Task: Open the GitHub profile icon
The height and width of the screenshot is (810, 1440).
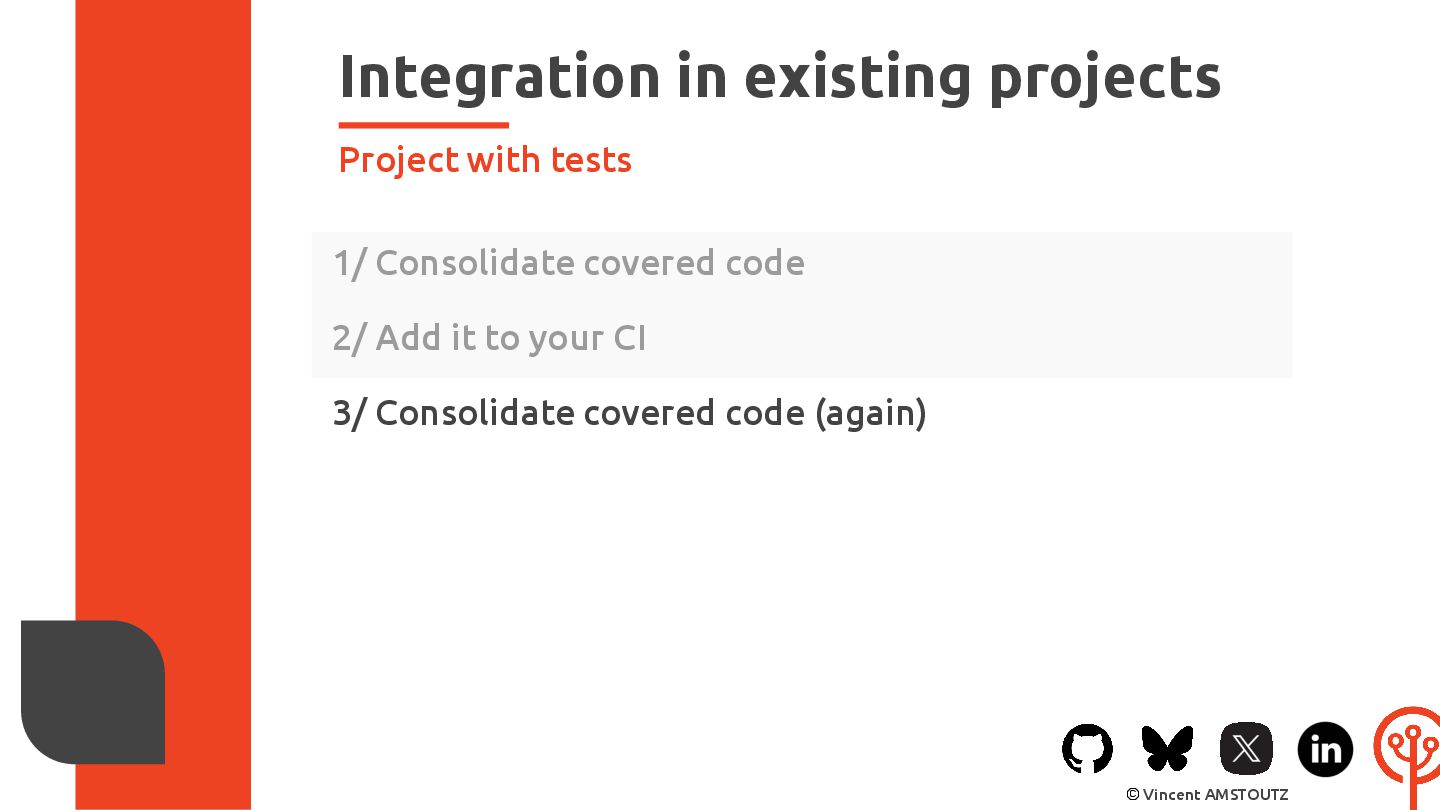Action: (x=1087, y=748)
